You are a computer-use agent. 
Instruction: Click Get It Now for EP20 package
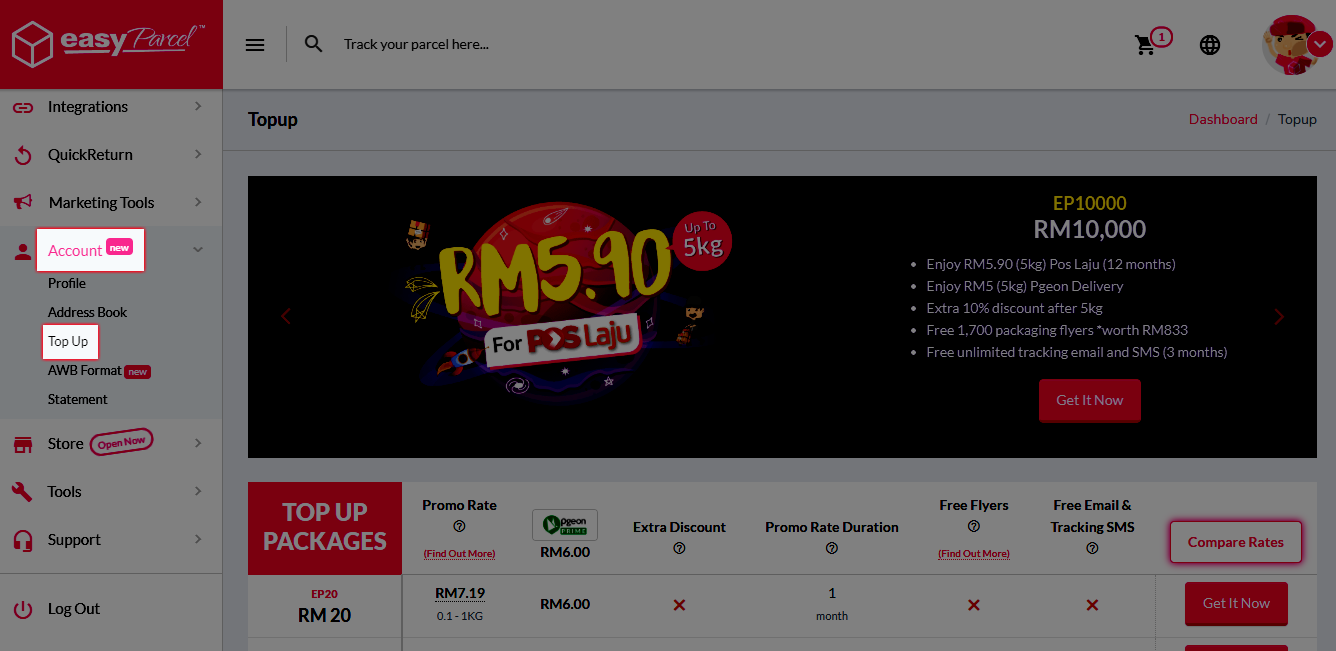coord(1236,603)
